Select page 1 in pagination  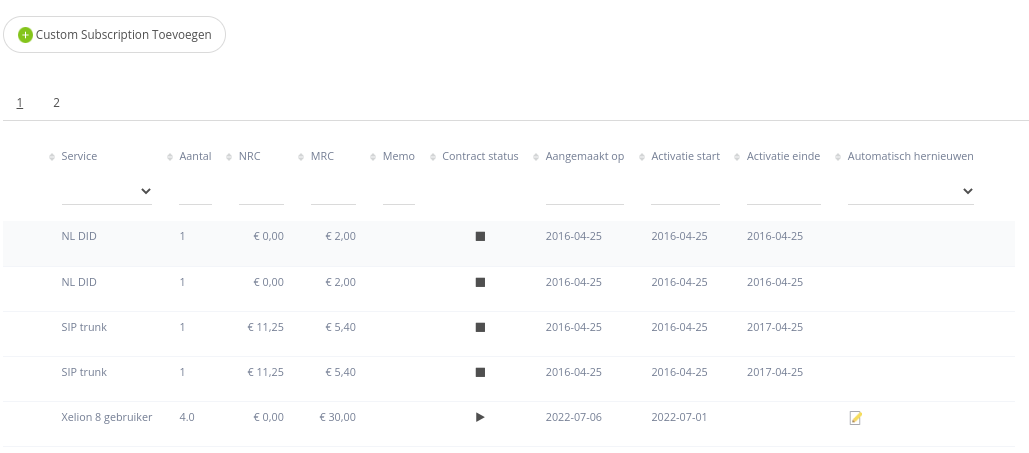pos(20,103)
